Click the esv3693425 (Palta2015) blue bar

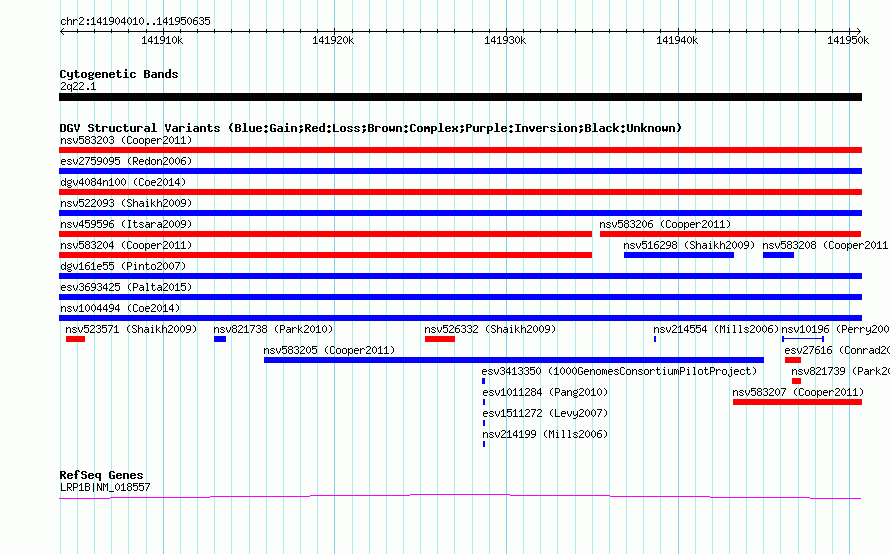[x=460, y=297]
